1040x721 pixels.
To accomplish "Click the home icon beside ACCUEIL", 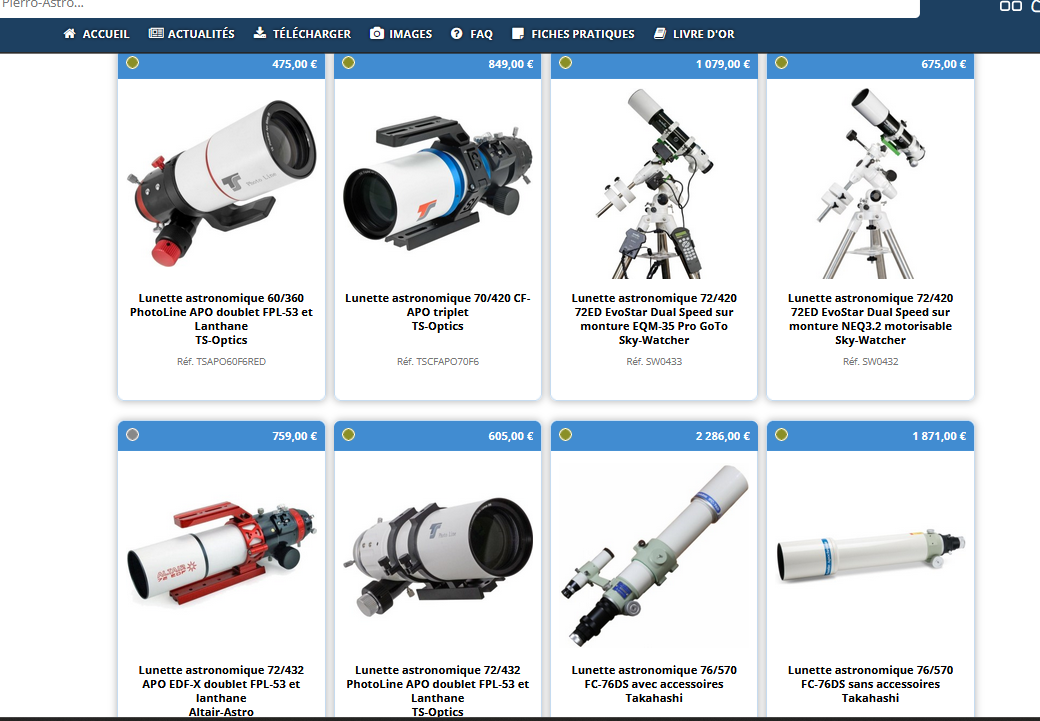I will coord(70,33).
